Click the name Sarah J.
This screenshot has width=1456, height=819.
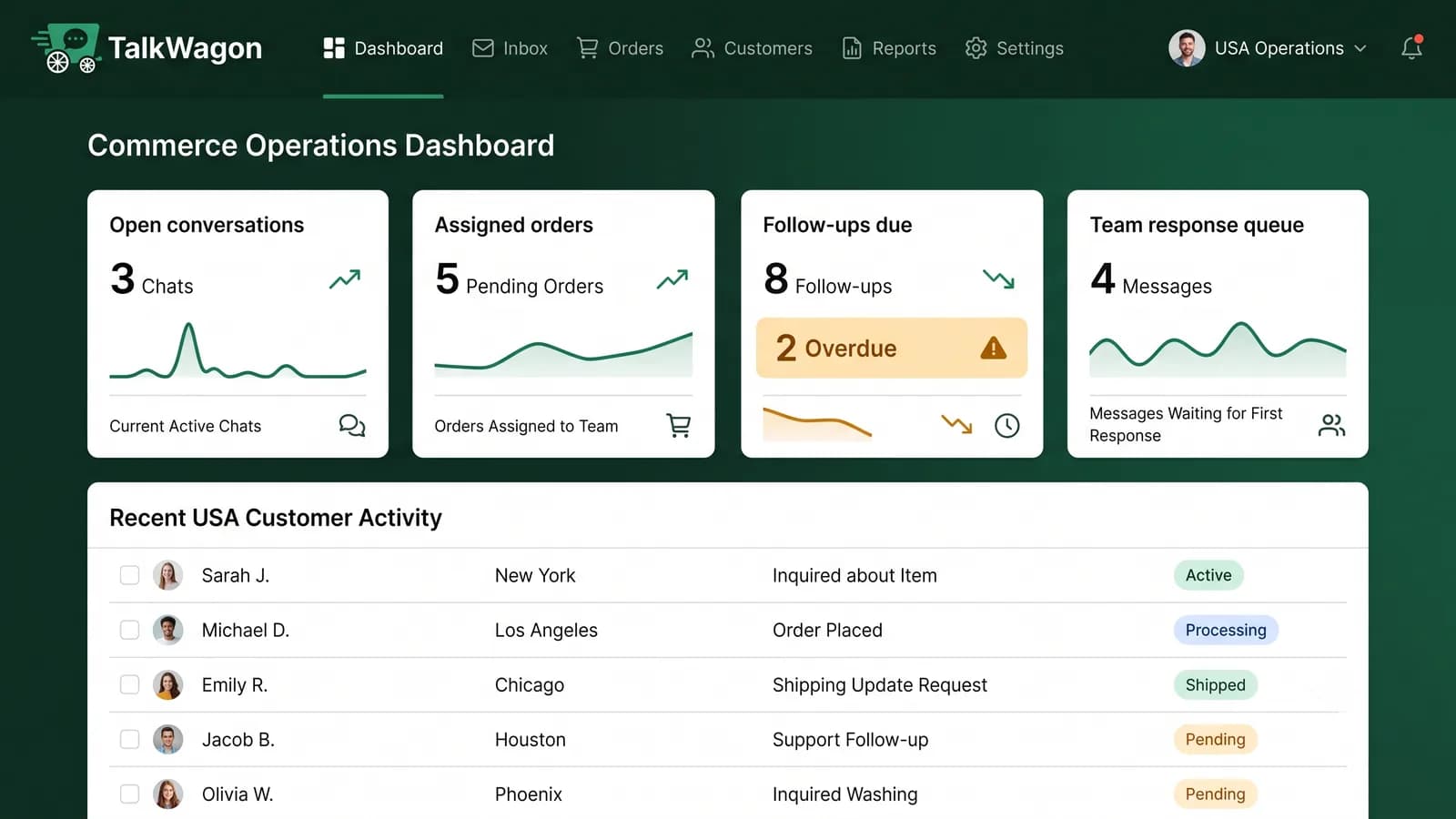[x=236, y=575]
